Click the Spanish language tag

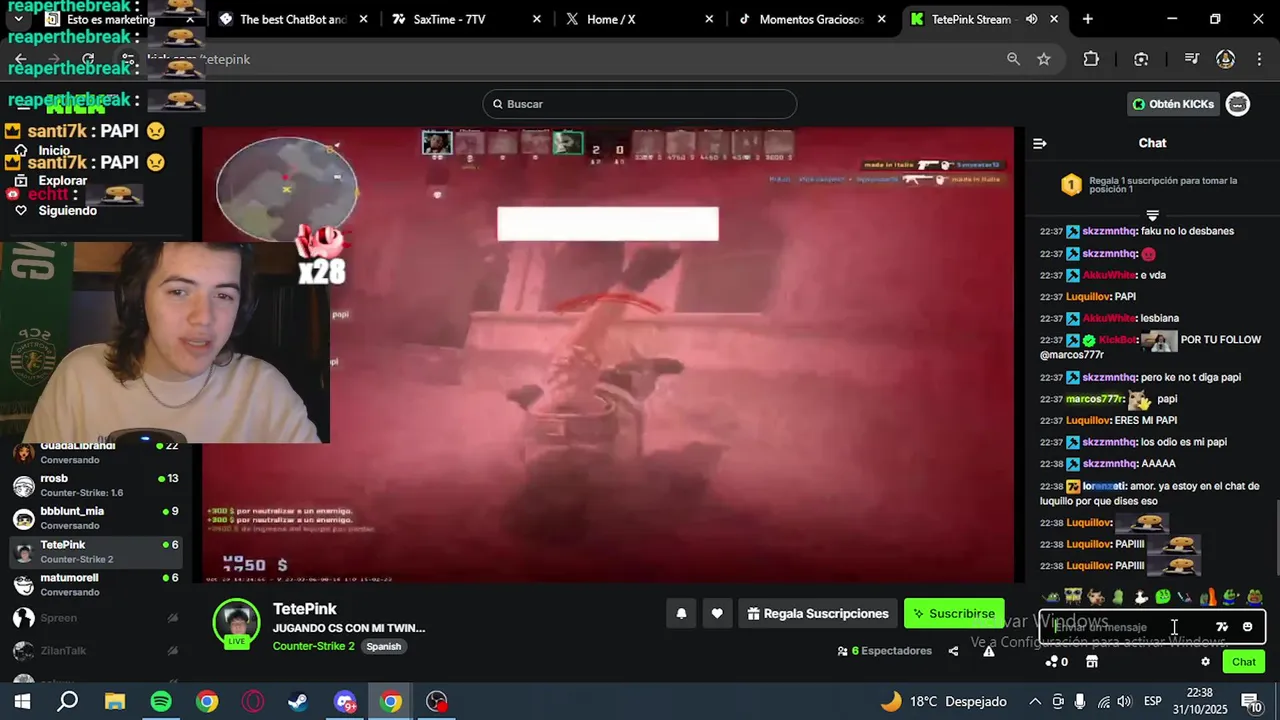(383, 647)
